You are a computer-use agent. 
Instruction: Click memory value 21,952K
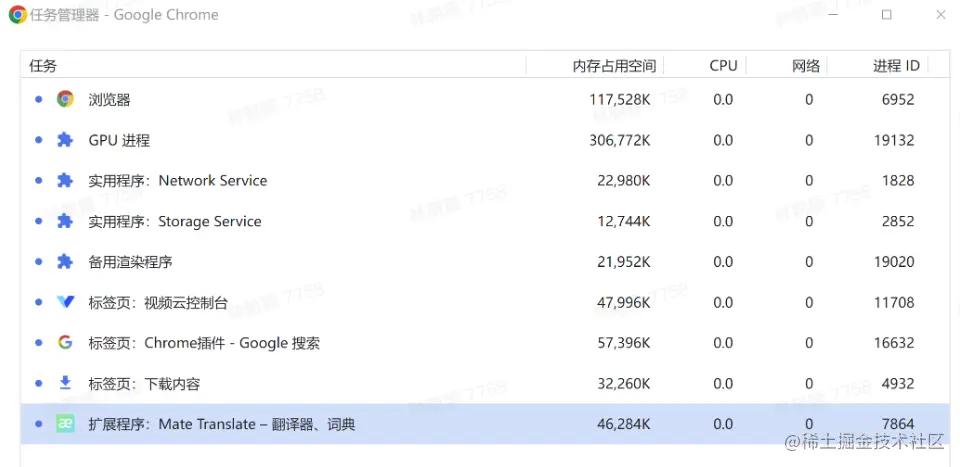tap(624, 262)
